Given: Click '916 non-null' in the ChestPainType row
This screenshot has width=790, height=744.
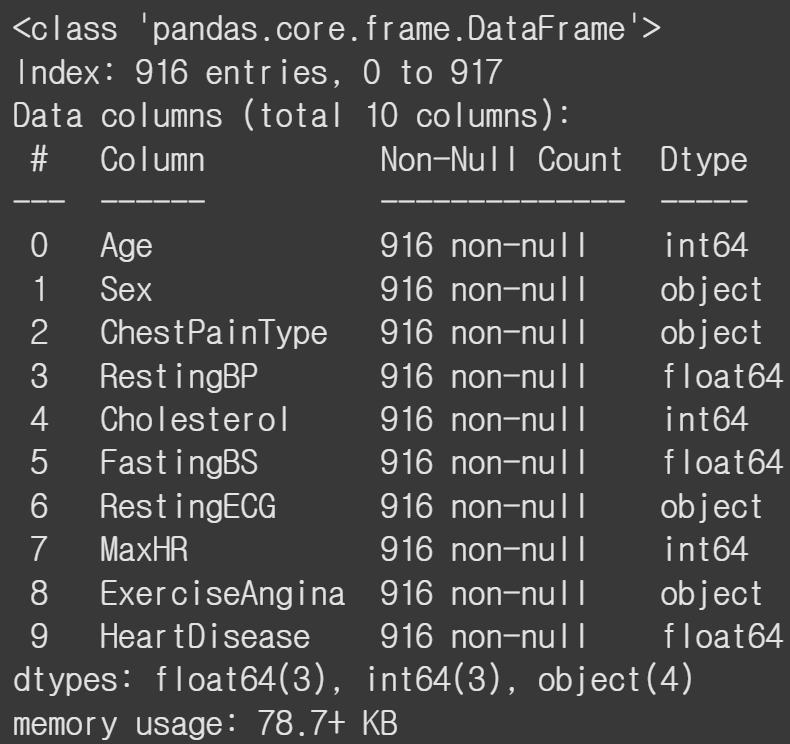Looking at the screenshot, I should click(x=483, y=332).
